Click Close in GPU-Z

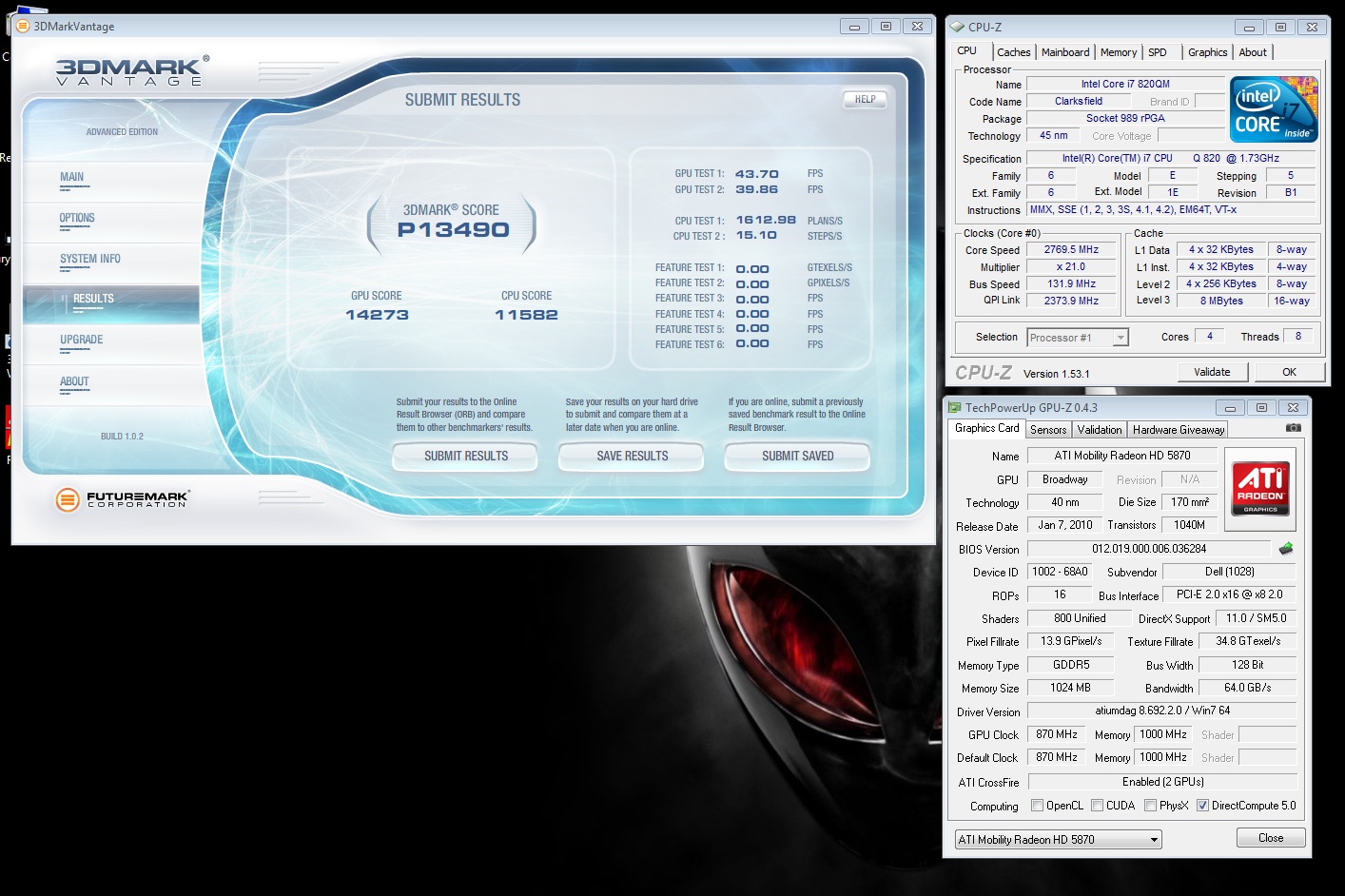coord(1271,838)
